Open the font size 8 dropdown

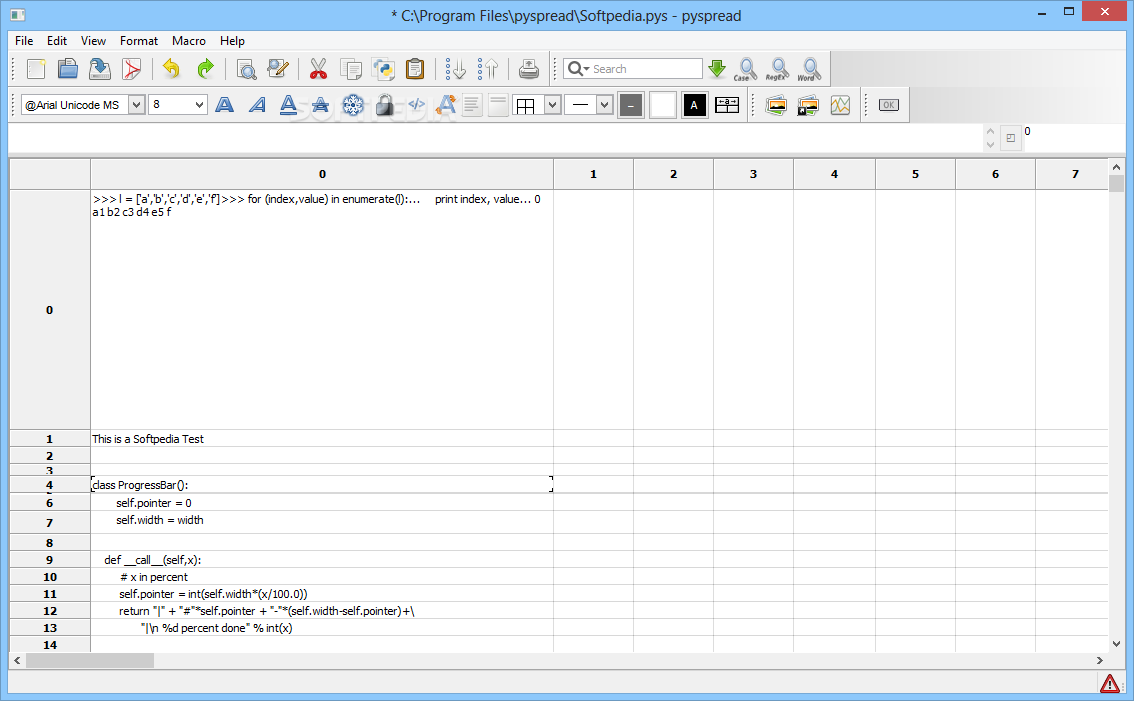coord(199,105)
